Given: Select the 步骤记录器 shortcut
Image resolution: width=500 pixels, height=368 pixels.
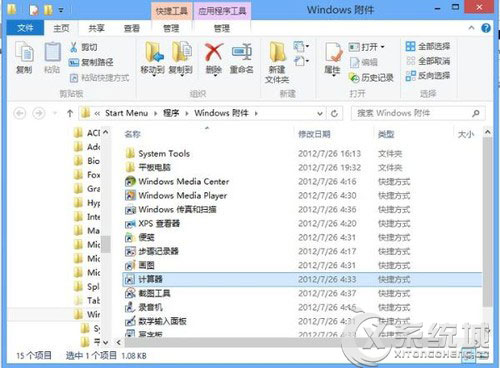Looking at the screenshot, I should click(x=302, y=251).
